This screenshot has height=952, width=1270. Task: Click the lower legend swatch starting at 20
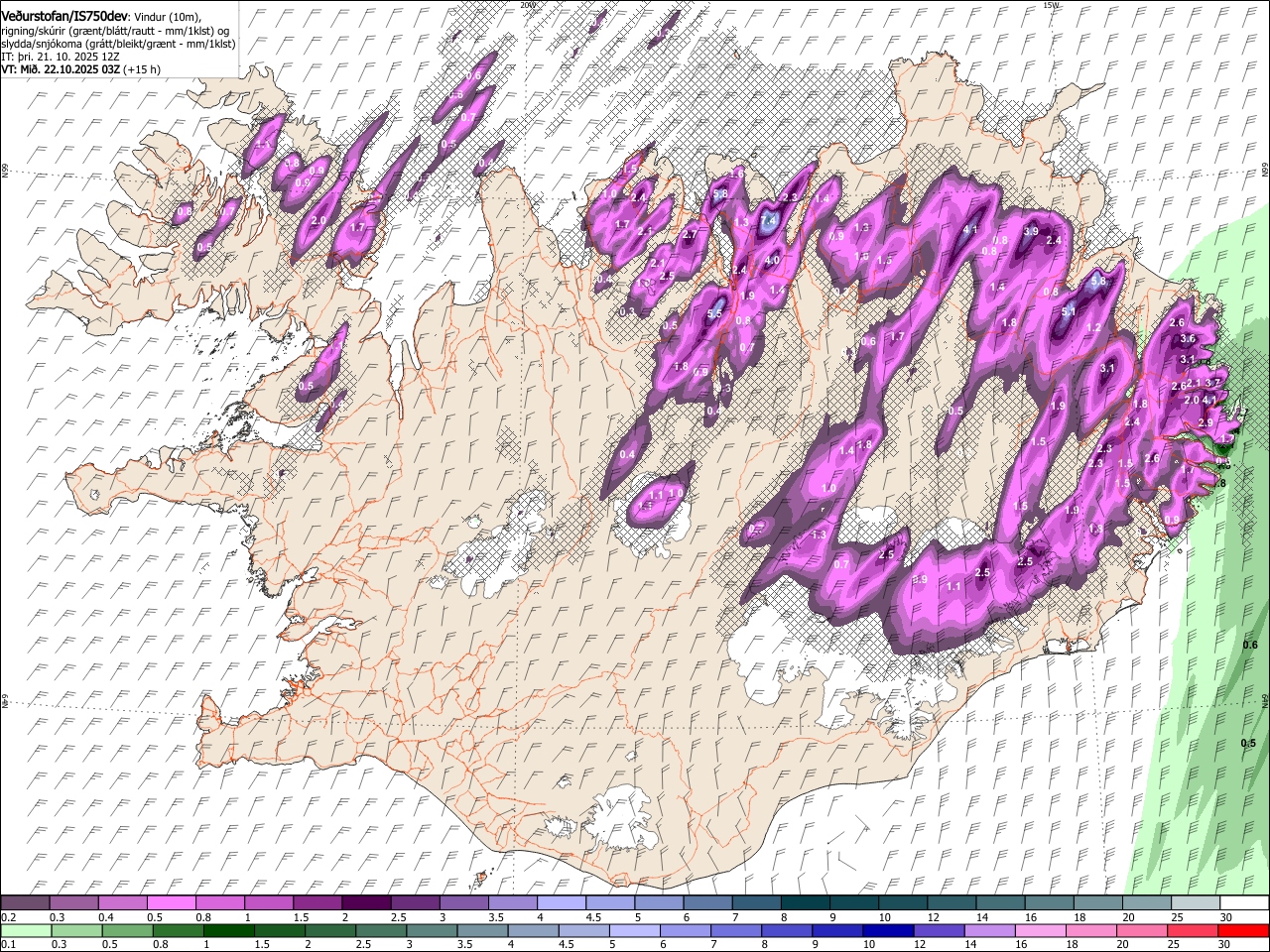pos(1142,930)
